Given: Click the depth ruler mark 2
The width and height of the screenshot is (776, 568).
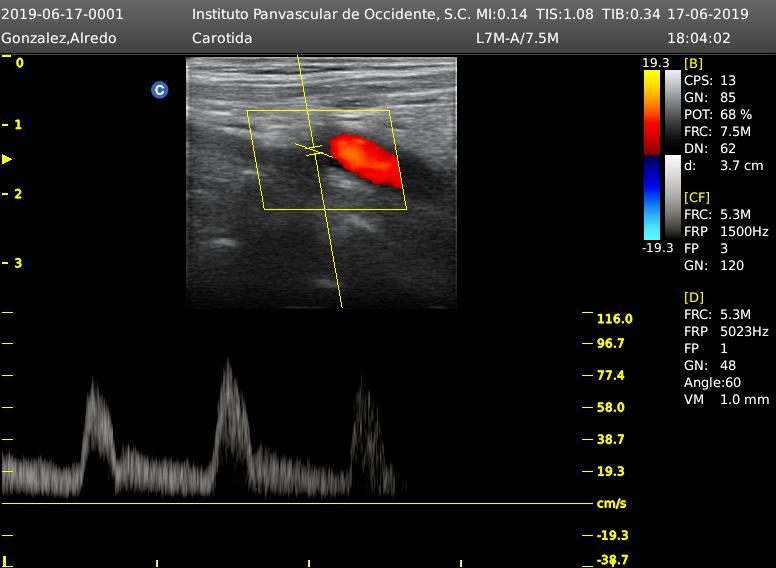Looking at the screenshot, I should click(x=18, y=194).
